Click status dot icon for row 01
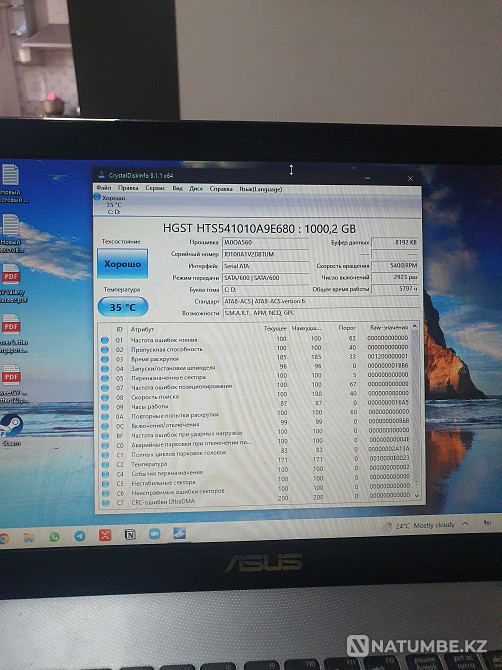Screen dimensions: 502x670 105,340
